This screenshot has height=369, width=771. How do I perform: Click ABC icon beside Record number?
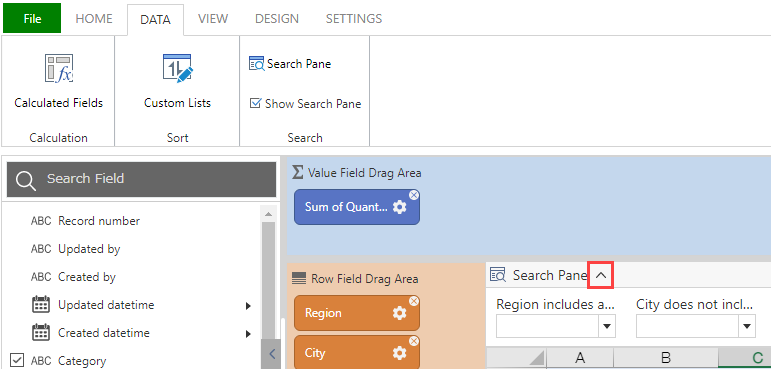(x=41, y=221)
